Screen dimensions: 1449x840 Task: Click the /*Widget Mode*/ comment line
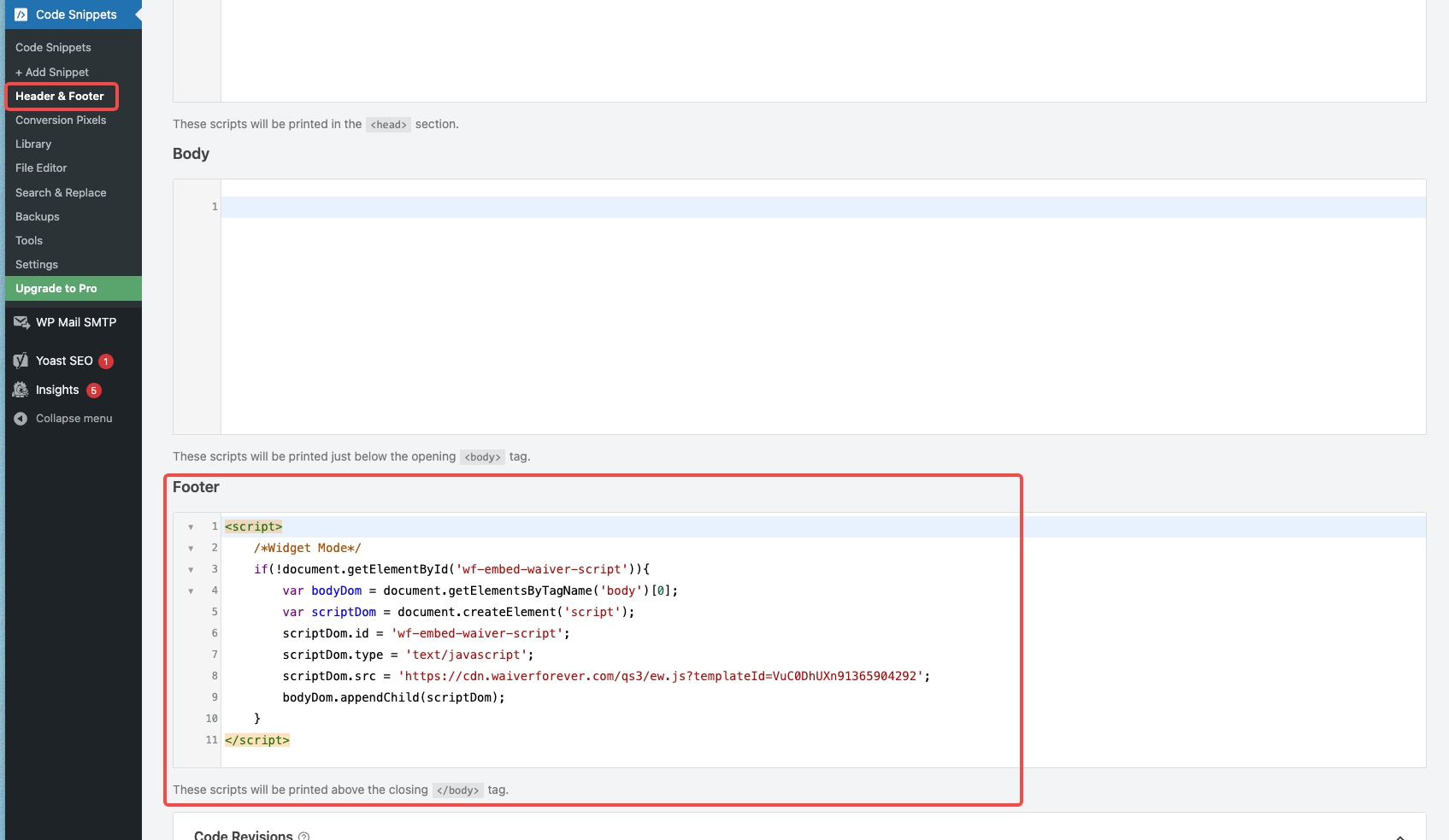[308, 549]
